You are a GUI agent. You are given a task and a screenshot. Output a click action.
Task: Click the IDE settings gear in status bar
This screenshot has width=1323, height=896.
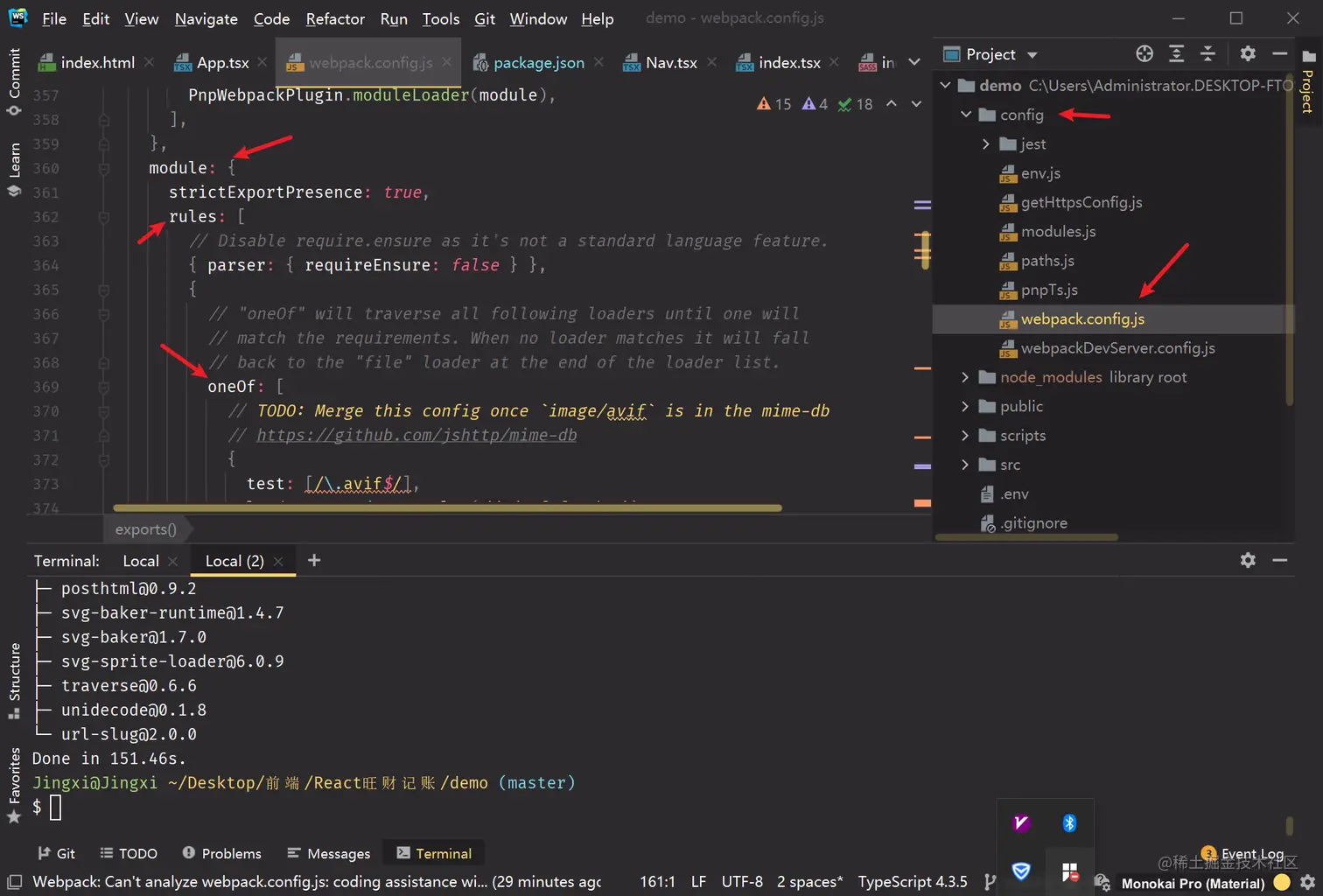(1307, 882)
